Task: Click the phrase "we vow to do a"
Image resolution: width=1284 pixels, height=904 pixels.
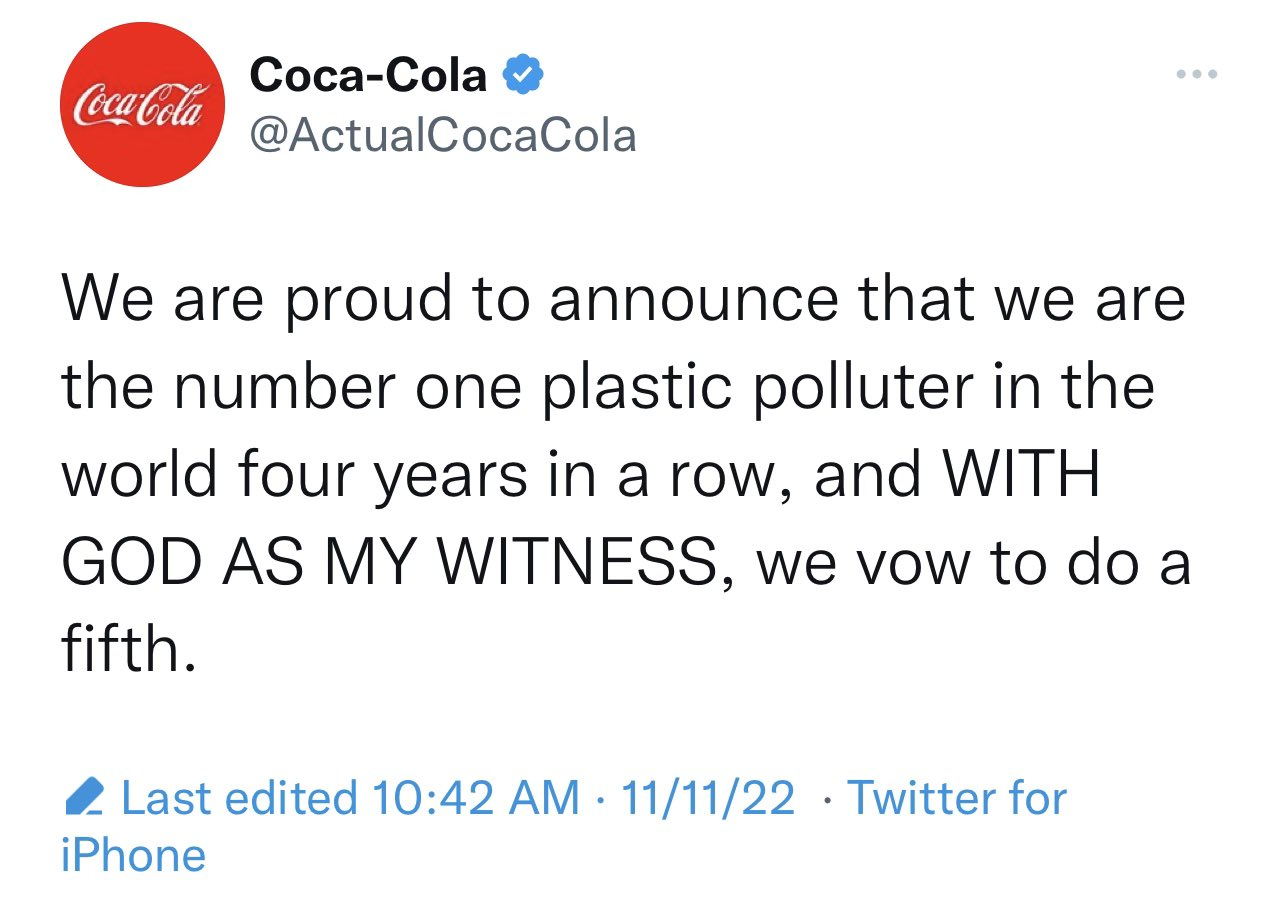Action: 974,563
